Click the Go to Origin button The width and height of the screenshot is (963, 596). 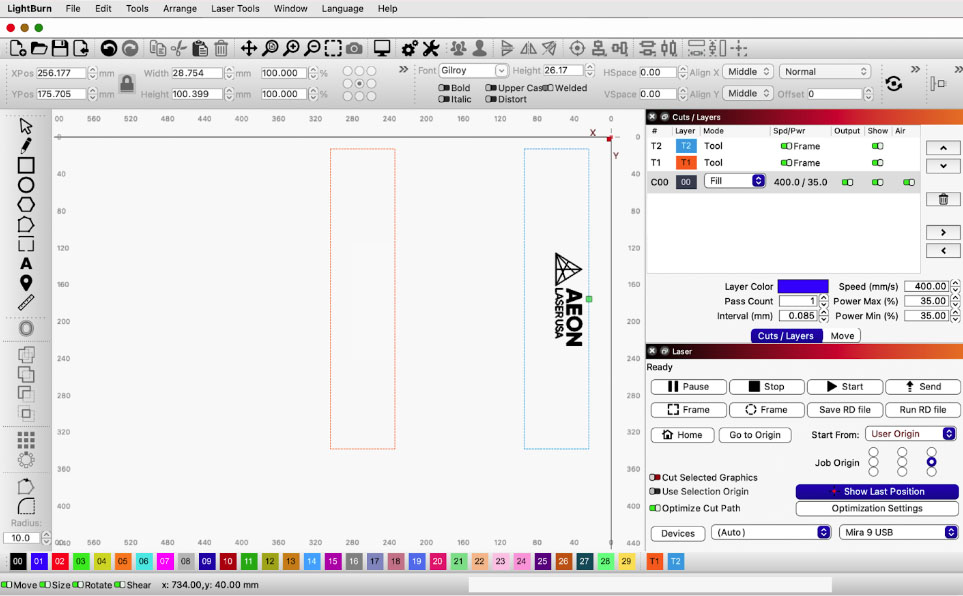[755, 435]
